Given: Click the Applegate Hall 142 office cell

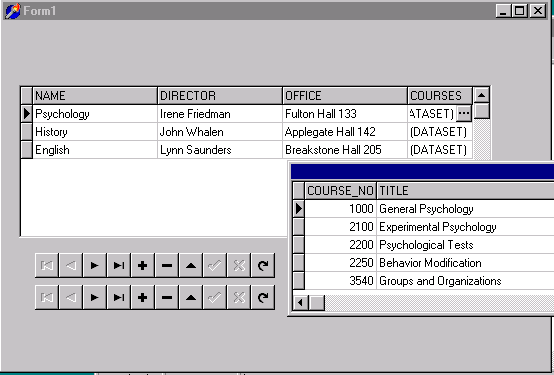Looking at the screenshot, I should (345, 132).
